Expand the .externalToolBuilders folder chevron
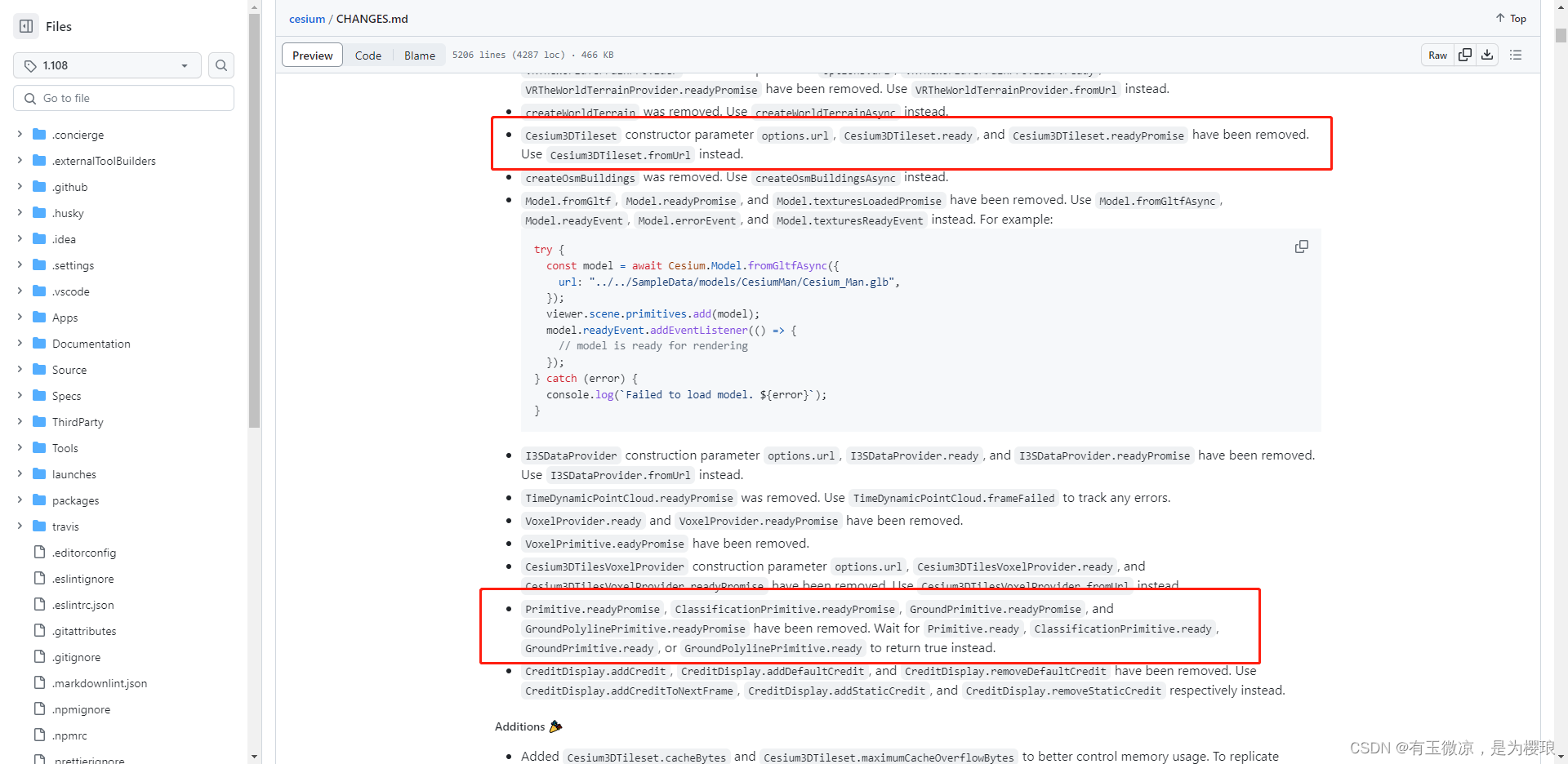The image size is (1568, 764). tap(20, 160)
